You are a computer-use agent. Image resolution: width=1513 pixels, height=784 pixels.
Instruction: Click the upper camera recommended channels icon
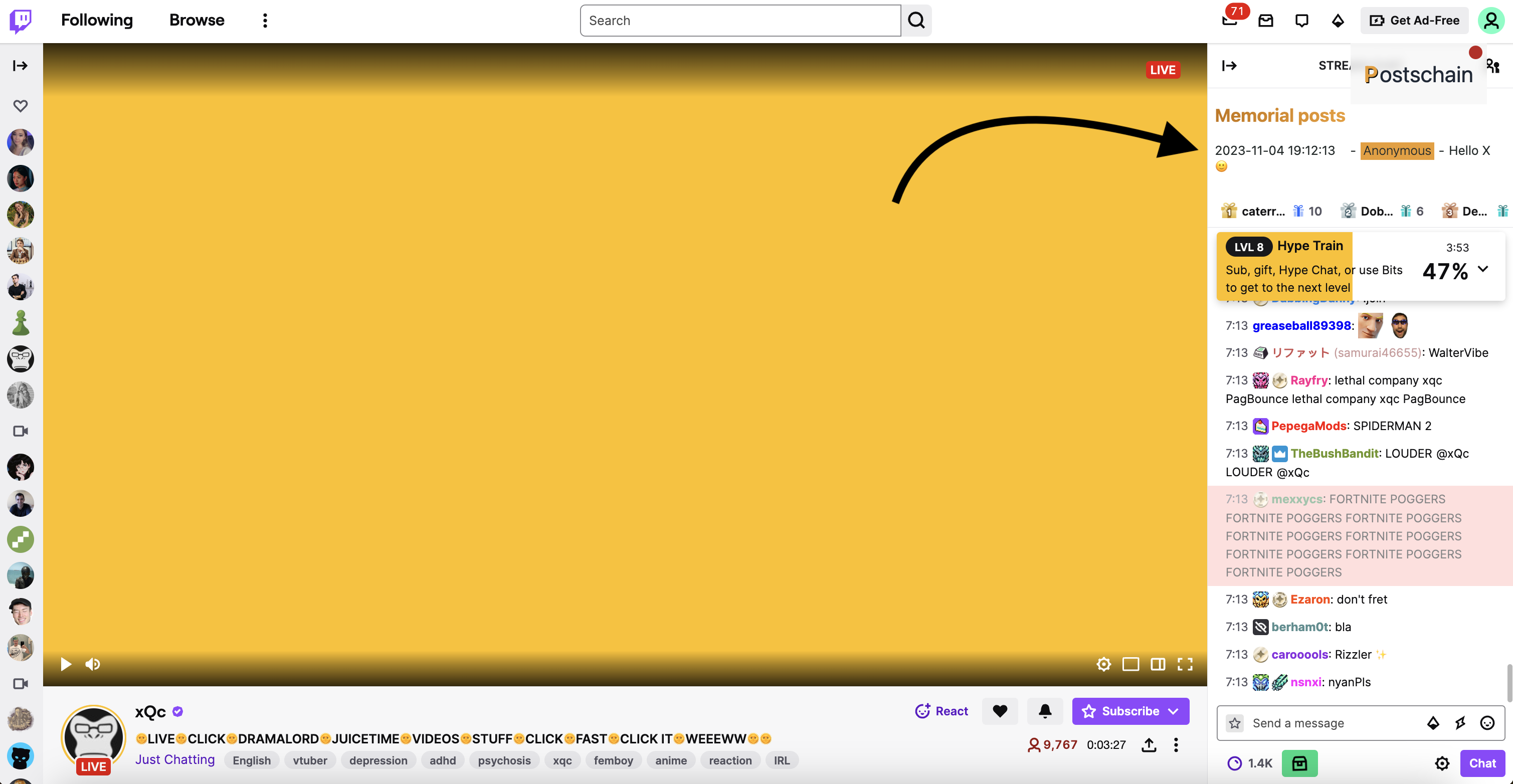click(x=21, y=431)
